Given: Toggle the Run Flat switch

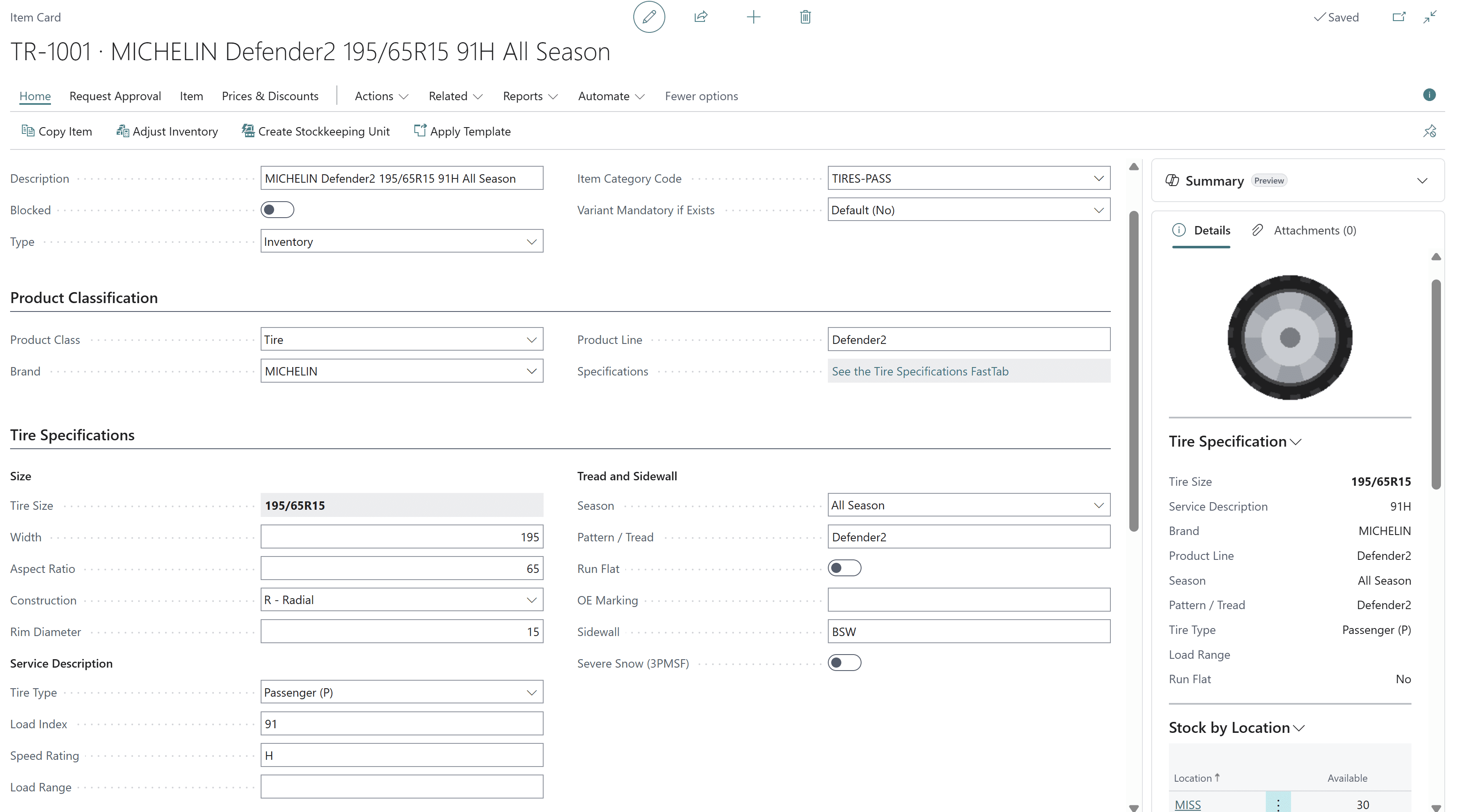Looking at the screenshot, I should pyautogui.click(x=844, y=568).
